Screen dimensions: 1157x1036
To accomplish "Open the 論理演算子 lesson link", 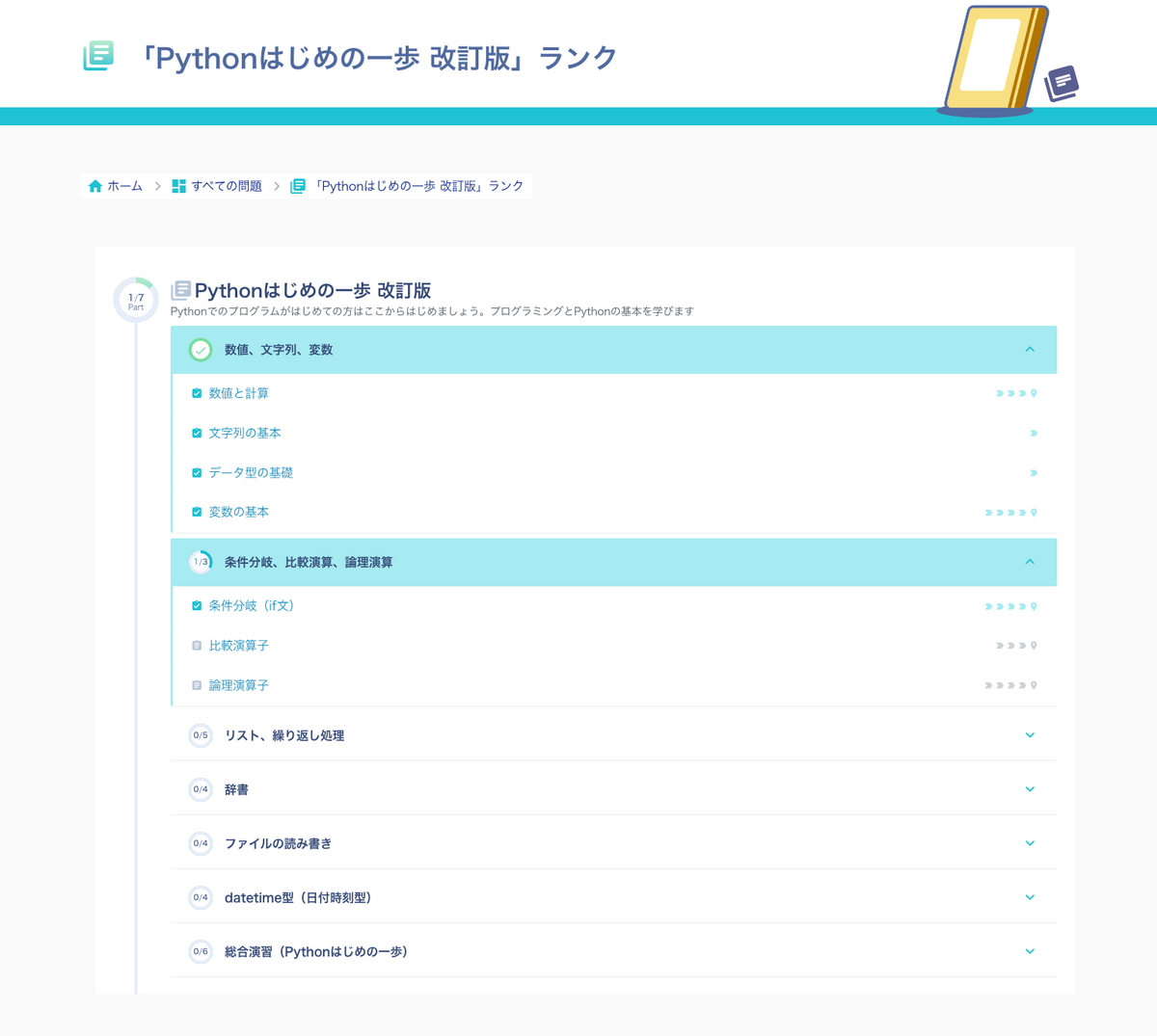I will (239, 685).
